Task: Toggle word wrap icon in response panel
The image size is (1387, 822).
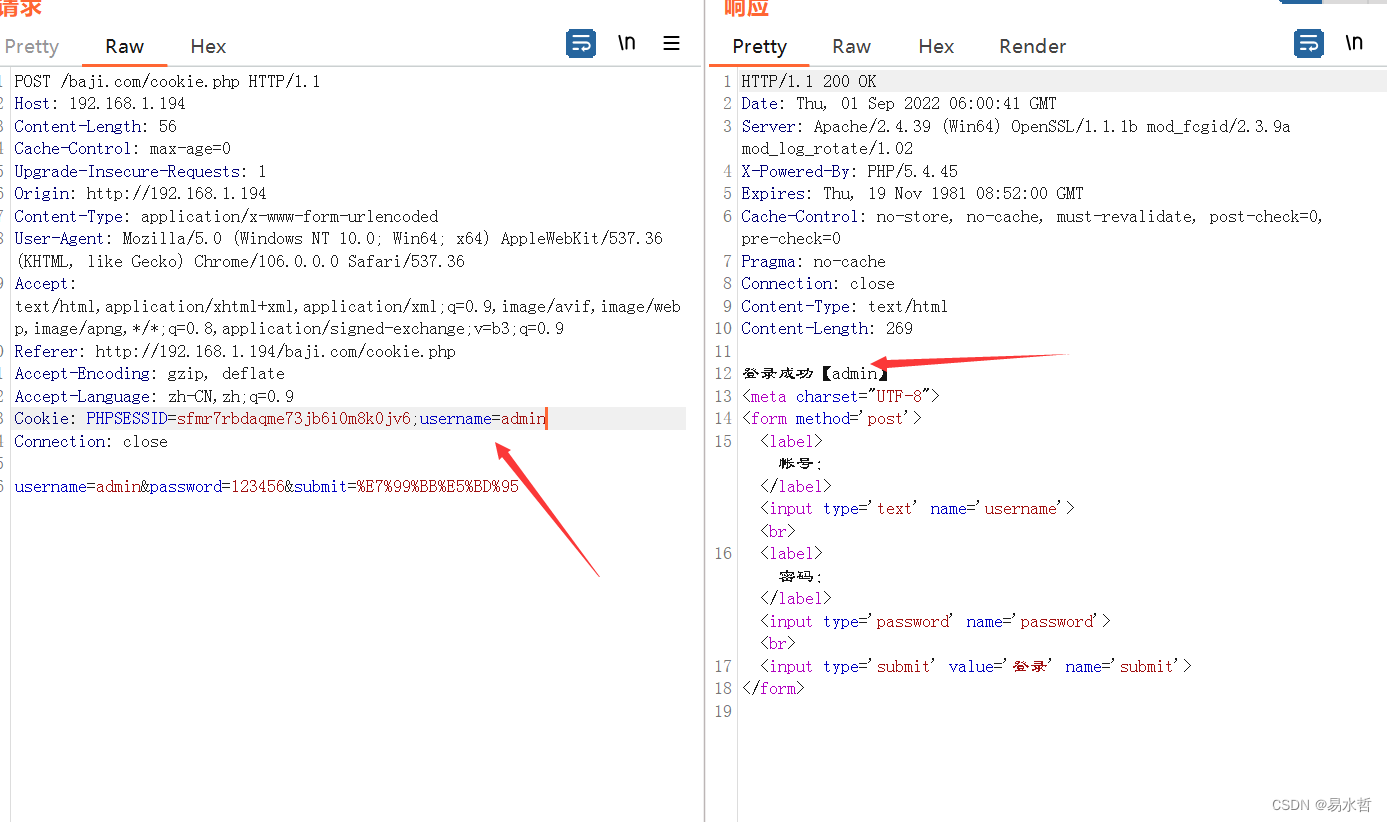Action: [x=1309, y=43]
